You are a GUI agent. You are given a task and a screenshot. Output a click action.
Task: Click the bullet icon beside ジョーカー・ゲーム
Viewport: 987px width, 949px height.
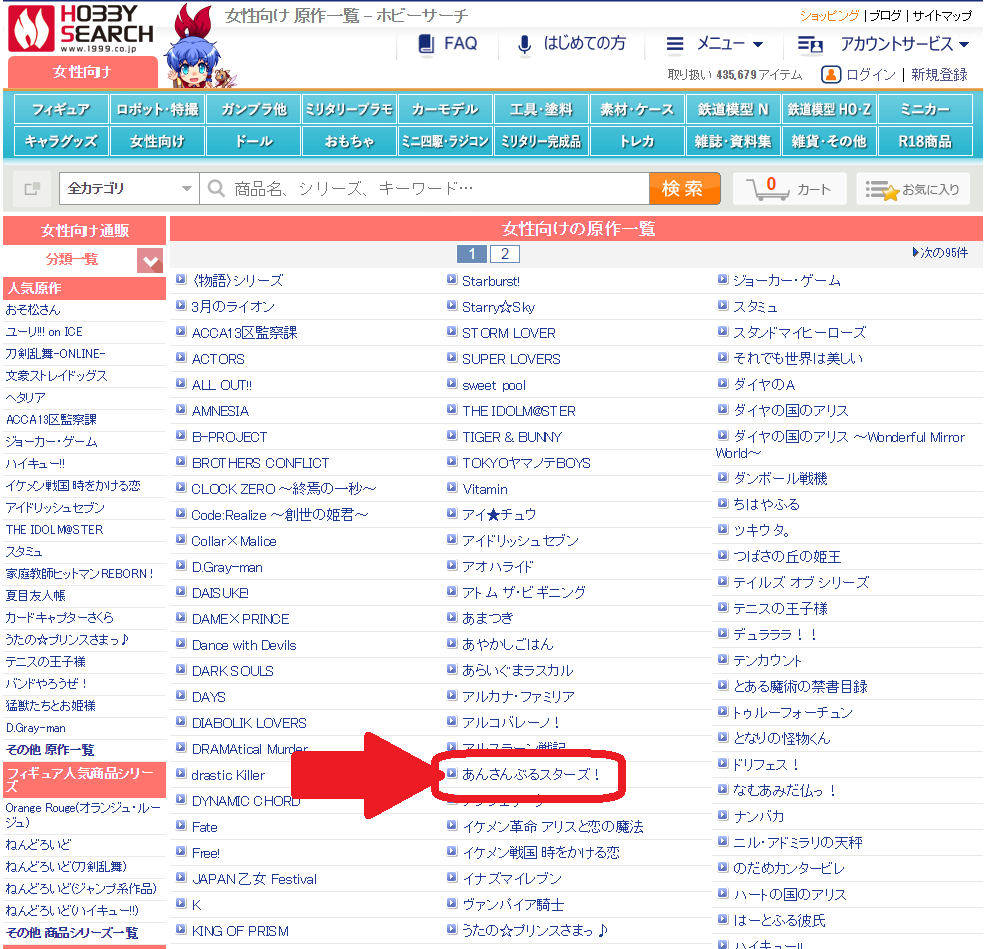[723, 279]
